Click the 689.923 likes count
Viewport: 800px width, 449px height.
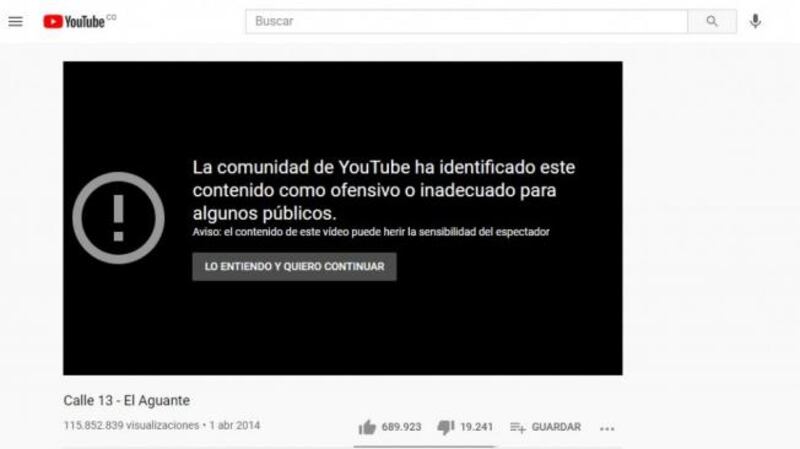tap(402, 427)
